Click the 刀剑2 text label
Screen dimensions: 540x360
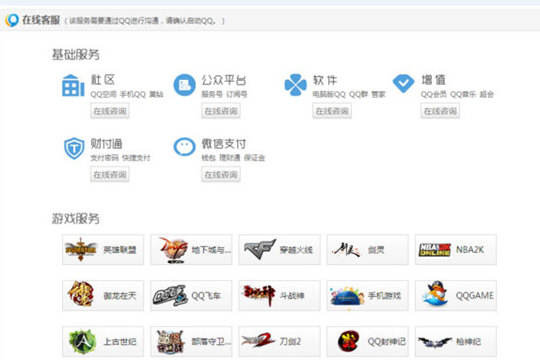point(290,341)
